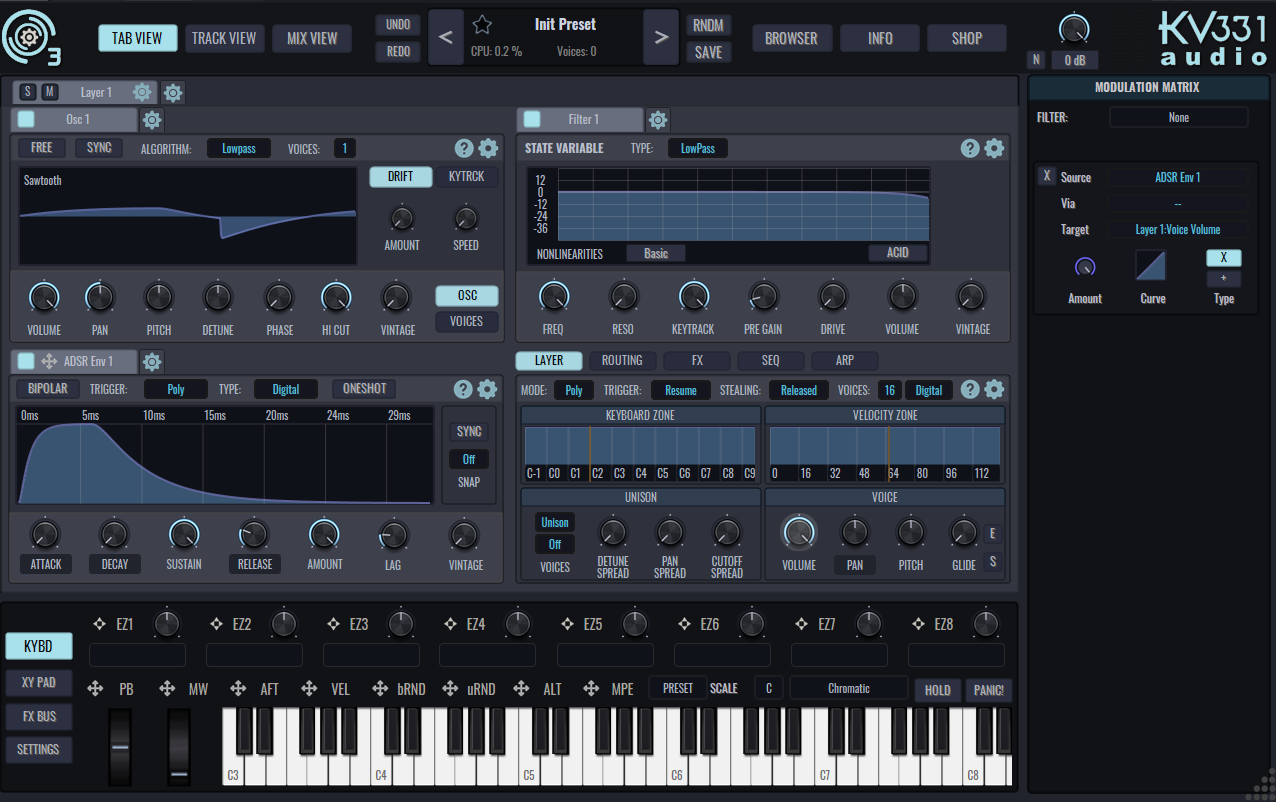Click the Filter 1 help question-mark icon
The height and width of the screenshot is (802, 1276).
click(x=969, y=148)
